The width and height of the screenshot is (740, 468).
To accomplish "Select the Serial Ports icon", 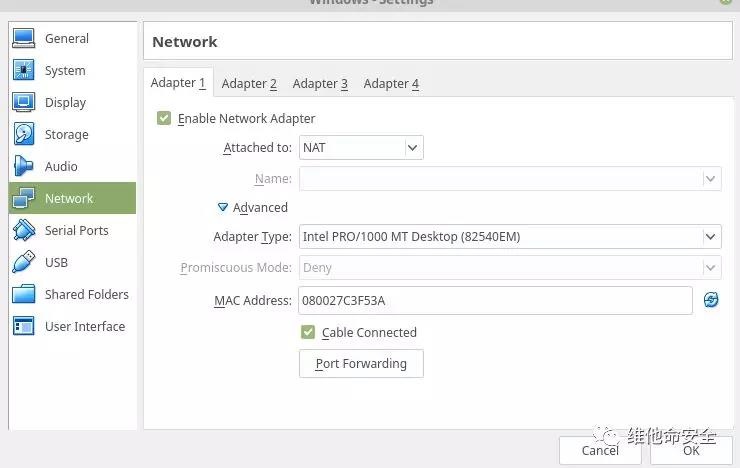I will pos(24,231).
